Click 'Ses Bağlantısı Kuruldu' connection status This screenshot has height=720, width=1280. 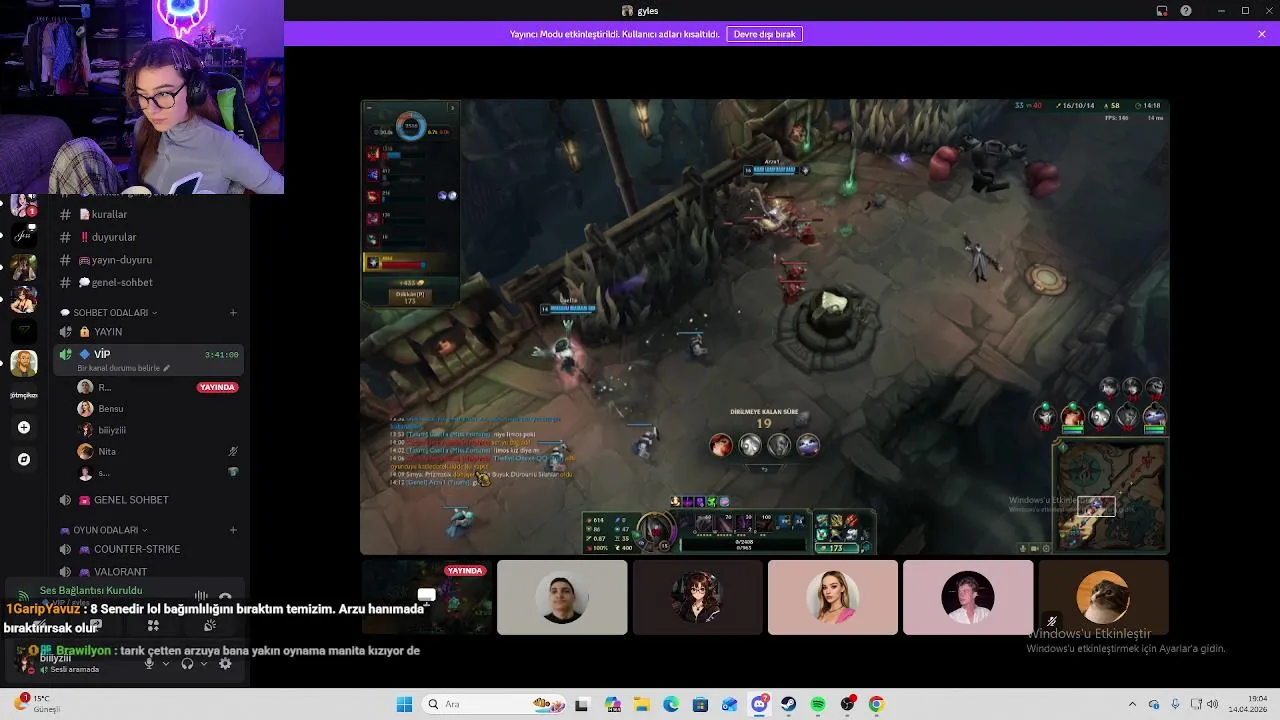tap(91, 591)
